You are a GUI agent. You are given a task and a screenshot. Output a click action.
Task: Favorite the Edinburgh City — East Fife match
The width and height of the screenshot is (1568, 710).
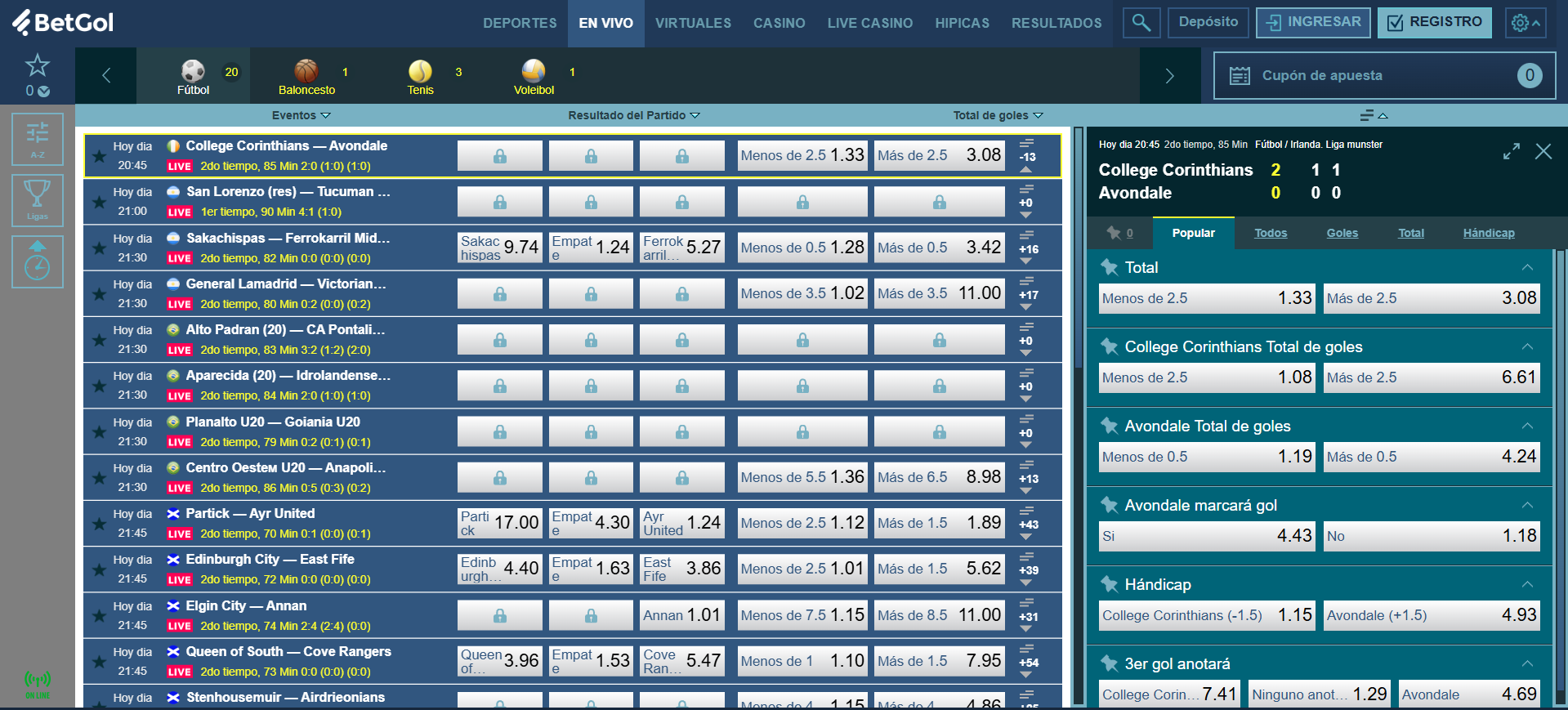[99, 569]
